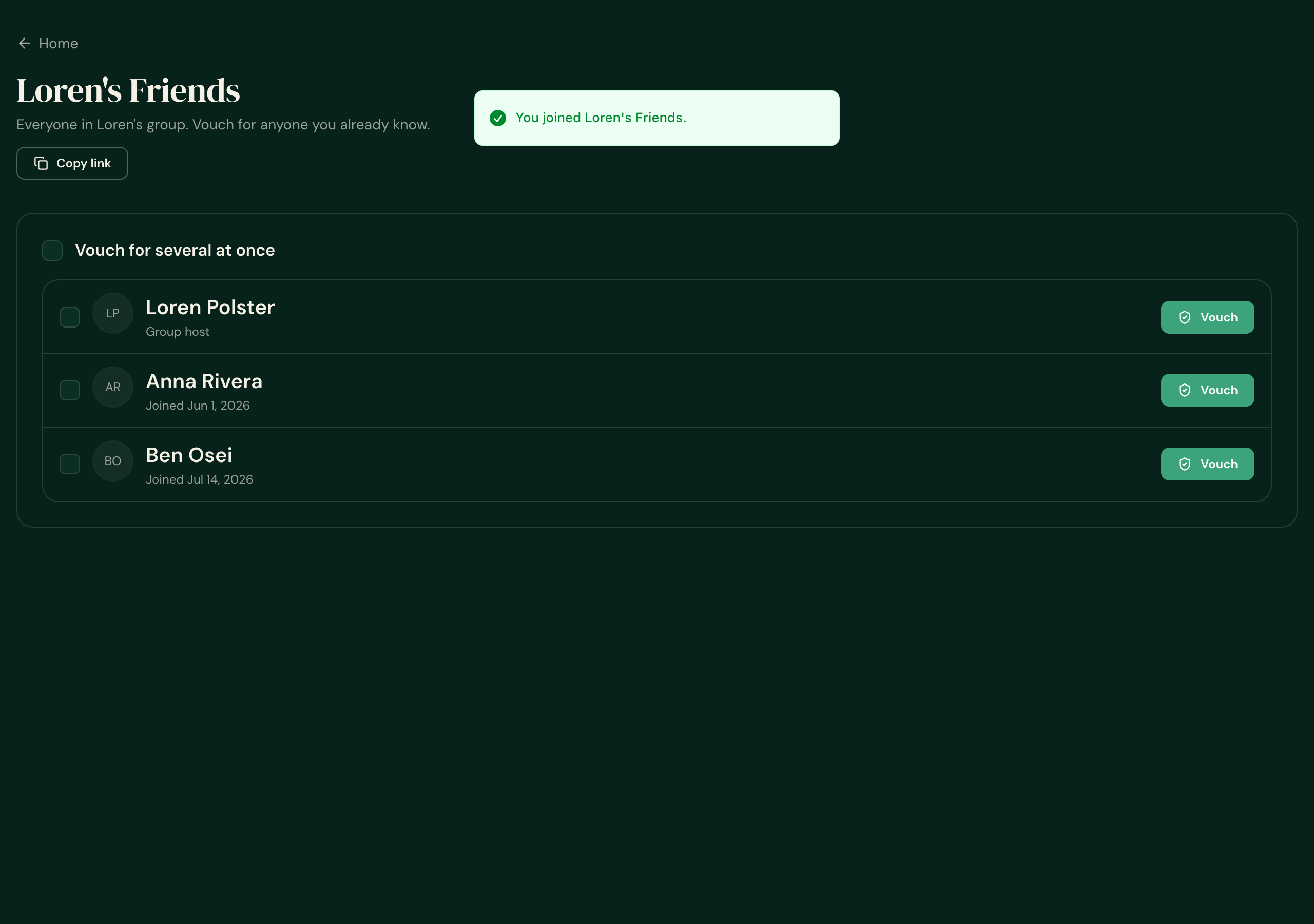This screenshot has height=924, width=1314.
Task: Click the LP avatar circle
Action: (x=113, y=313)
